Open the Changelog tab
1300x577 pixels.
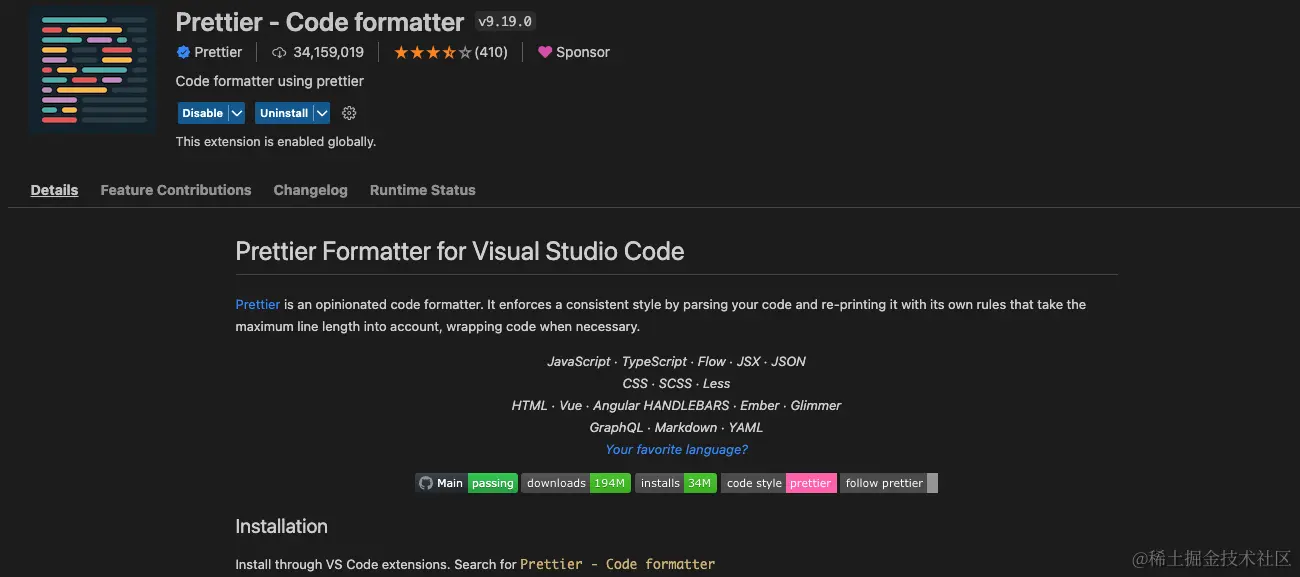pyautogui.click(x=310, y=190)
